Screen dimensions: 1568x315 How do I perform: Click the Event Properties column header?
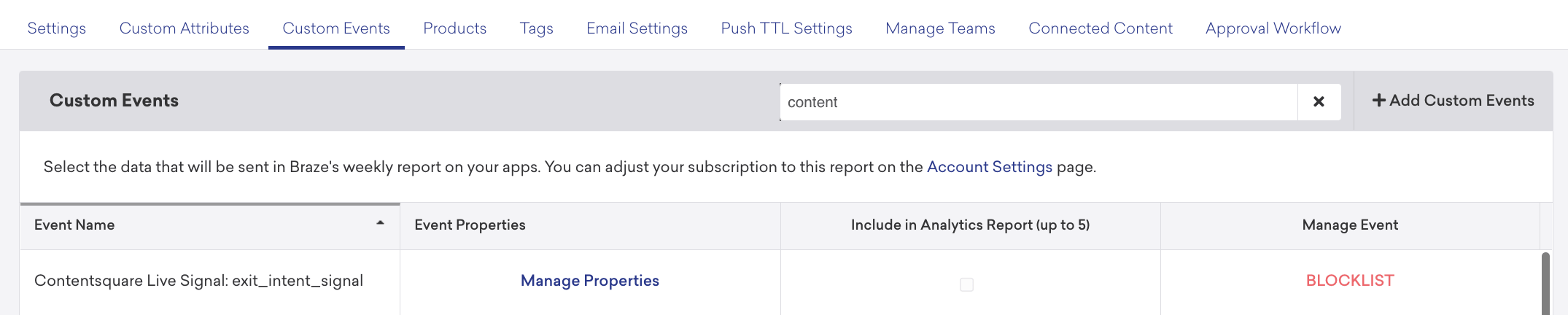click(x=470, y=225)
